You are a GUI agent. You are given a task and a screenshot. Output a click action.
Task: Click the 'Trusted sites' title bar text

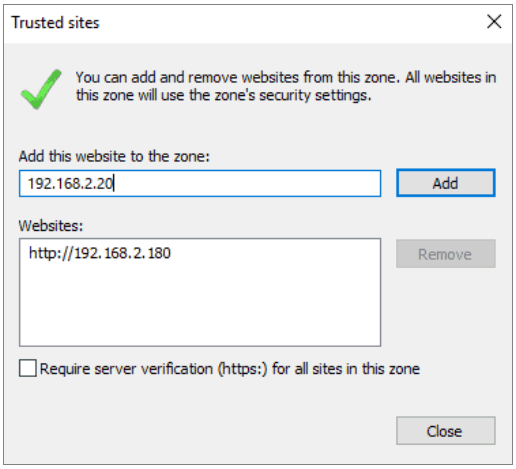pyautogui.click(x=55, y=23)
